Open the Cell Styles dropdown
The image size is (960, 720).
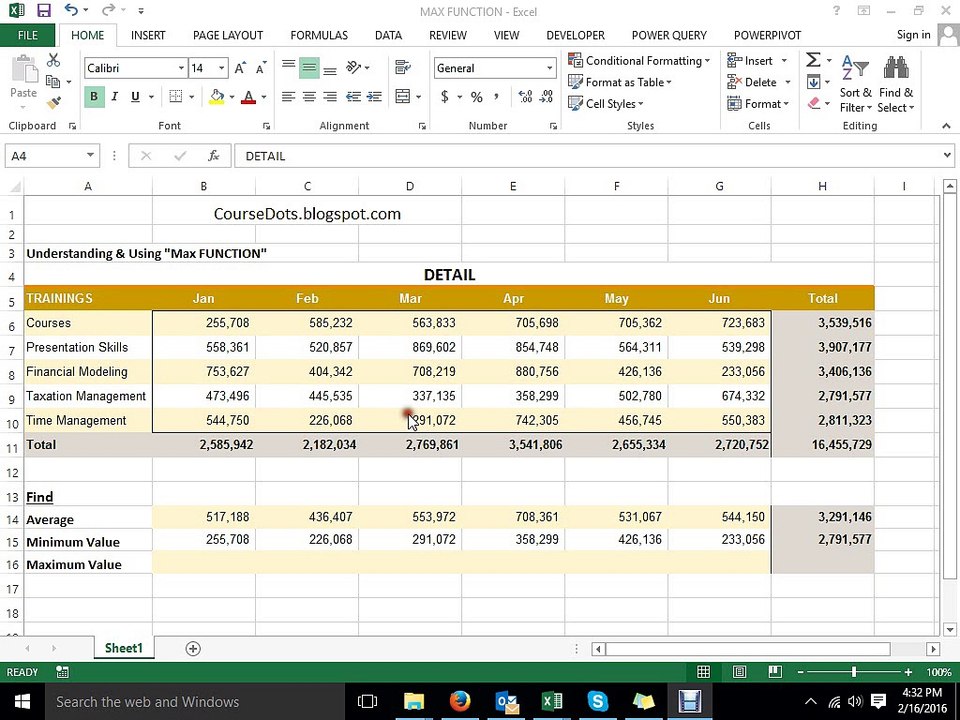pyautogui.click(x=606, y=103)
